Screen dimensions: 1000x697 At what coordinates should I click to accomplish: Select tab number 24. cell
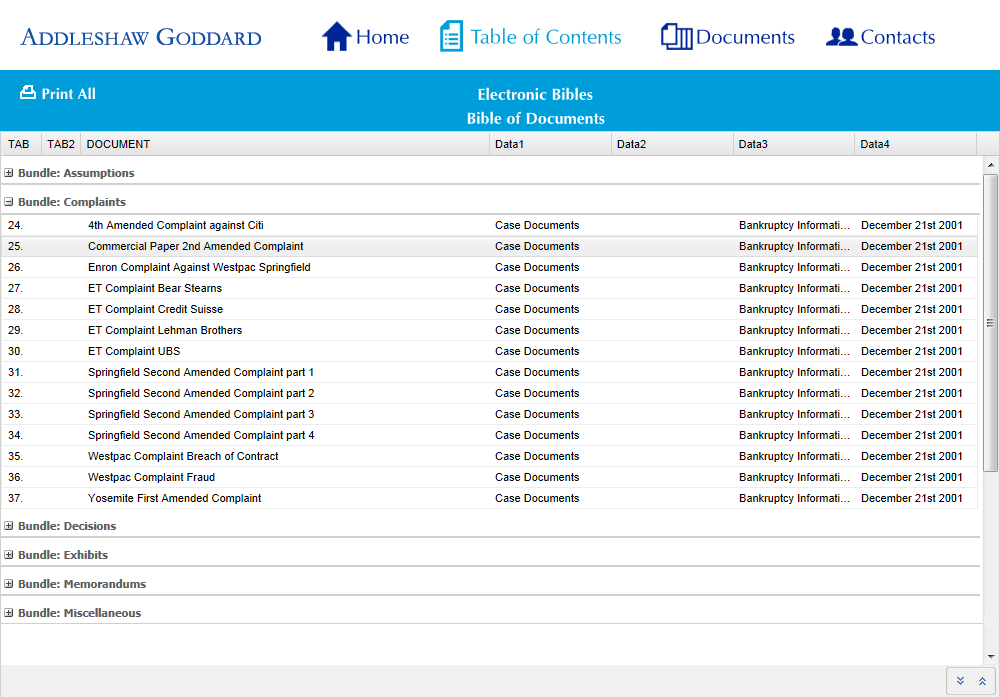(x=15, y=225)
